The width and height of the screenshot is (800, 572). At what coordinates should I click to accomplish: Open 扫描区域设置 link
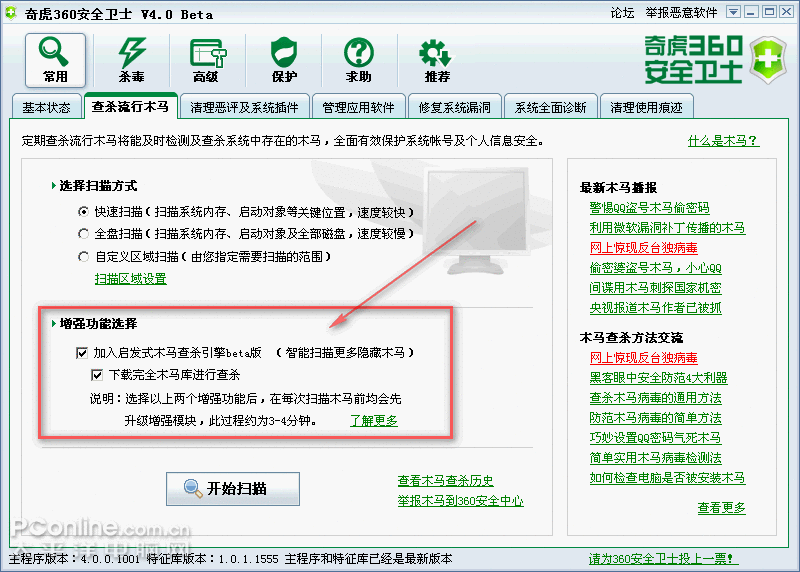131,279
